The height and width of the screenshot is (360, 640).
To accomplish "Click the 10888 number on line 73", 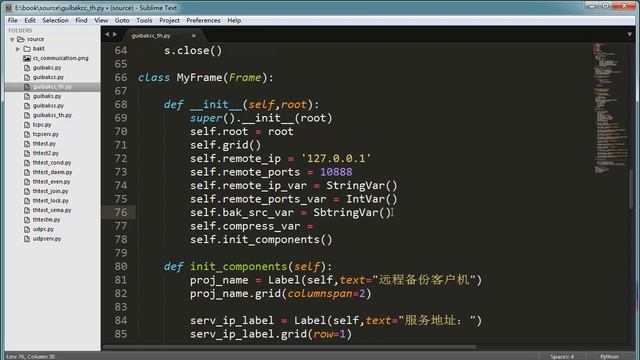I will coord(336,172).
